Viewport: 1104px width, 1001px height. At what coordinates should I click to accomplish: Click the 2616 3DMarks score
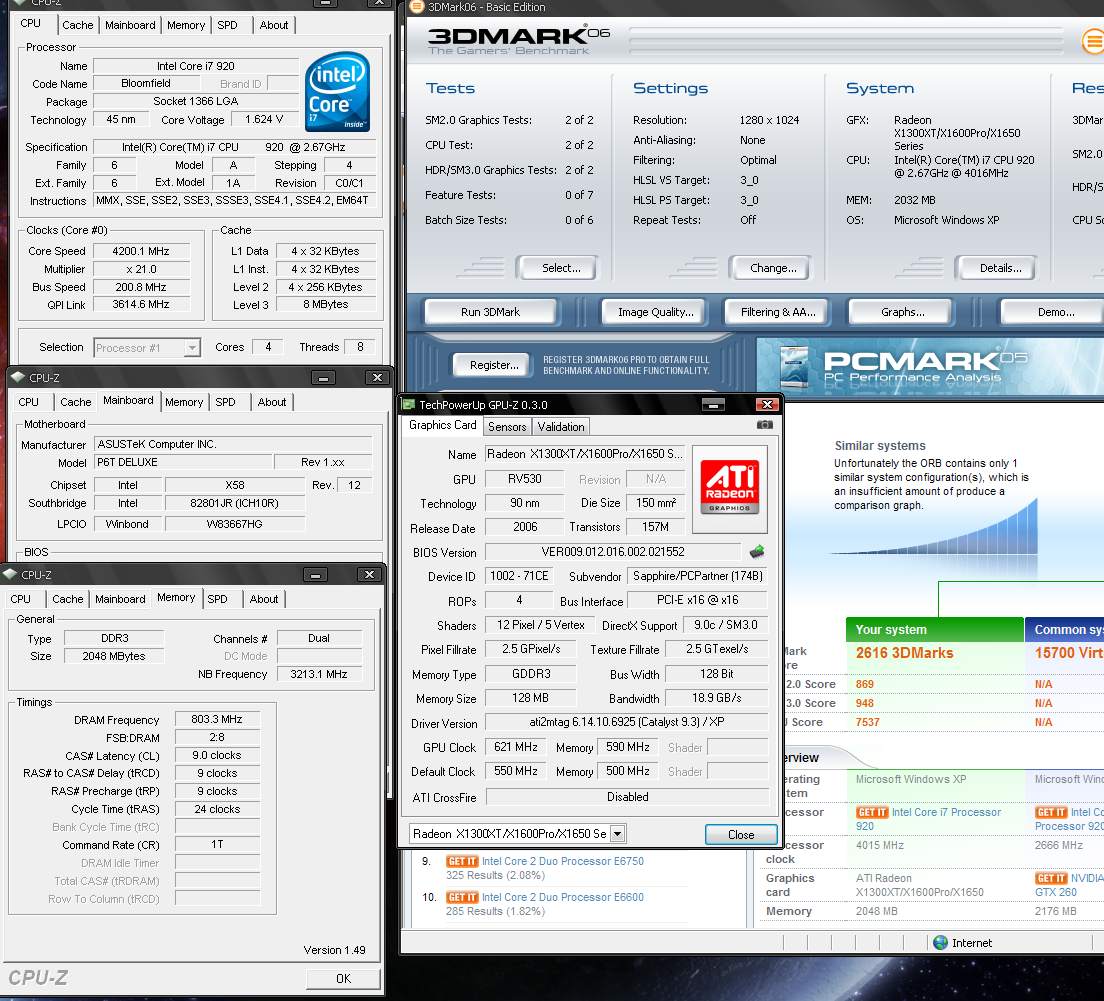coord(904,653)
